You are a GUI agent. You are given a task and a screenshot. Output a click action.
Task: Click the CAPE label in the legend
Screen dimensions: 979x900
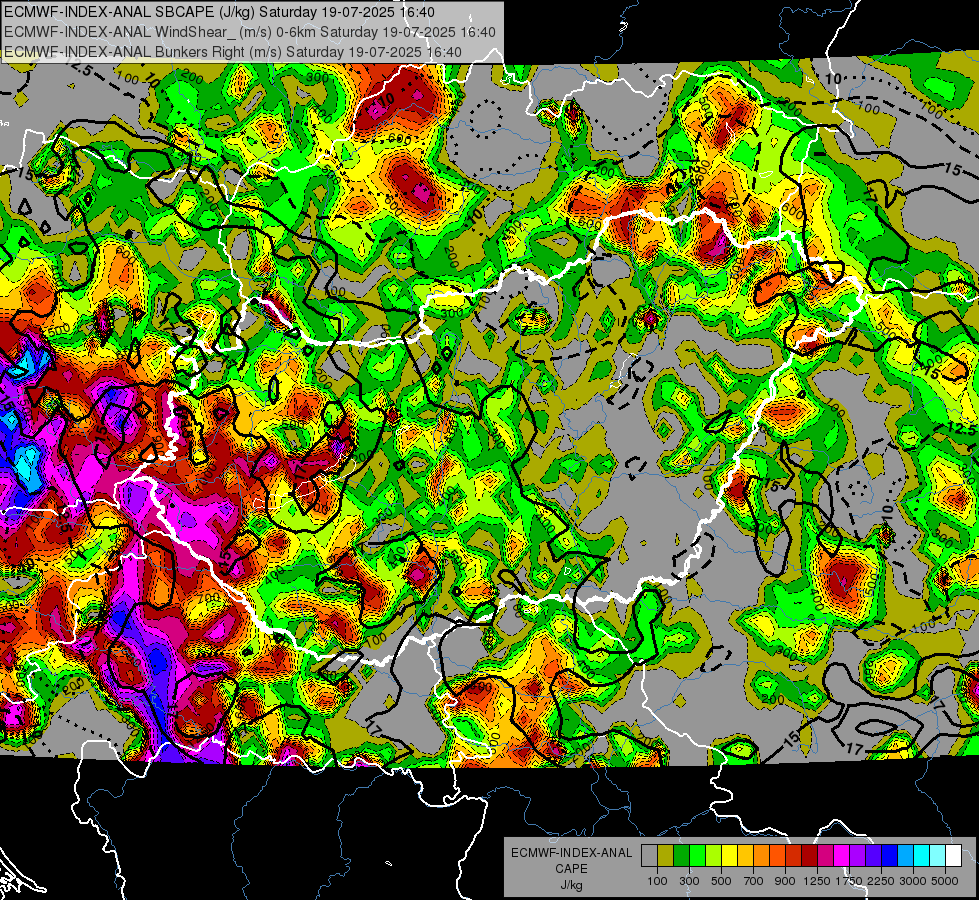point(571,869)
